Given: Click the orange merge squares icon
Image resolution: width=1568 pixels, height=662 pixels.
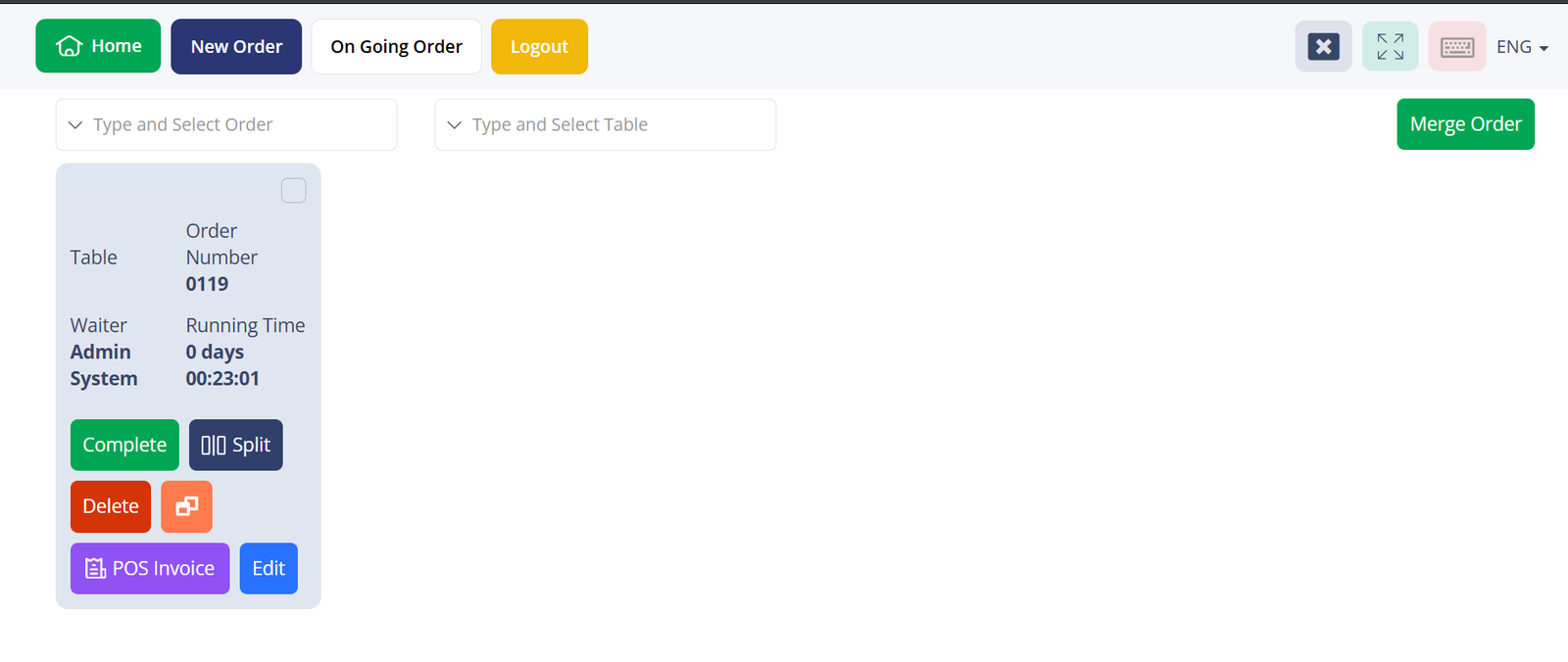Looking at the screenshot, I should [x=186, y=506].
